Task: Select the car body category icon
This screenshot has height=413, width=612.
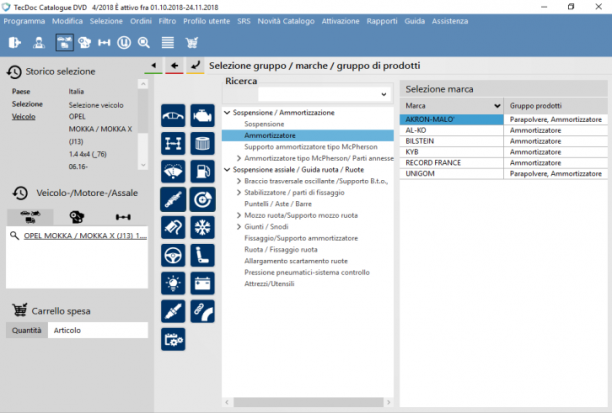Action: (x=173, y=116)
